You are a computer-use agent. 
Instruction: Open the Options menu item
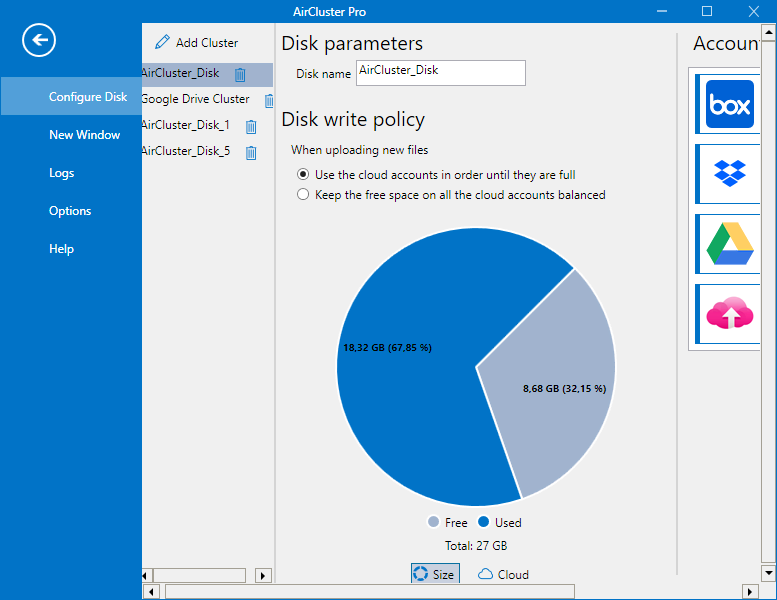click(70, 211)
